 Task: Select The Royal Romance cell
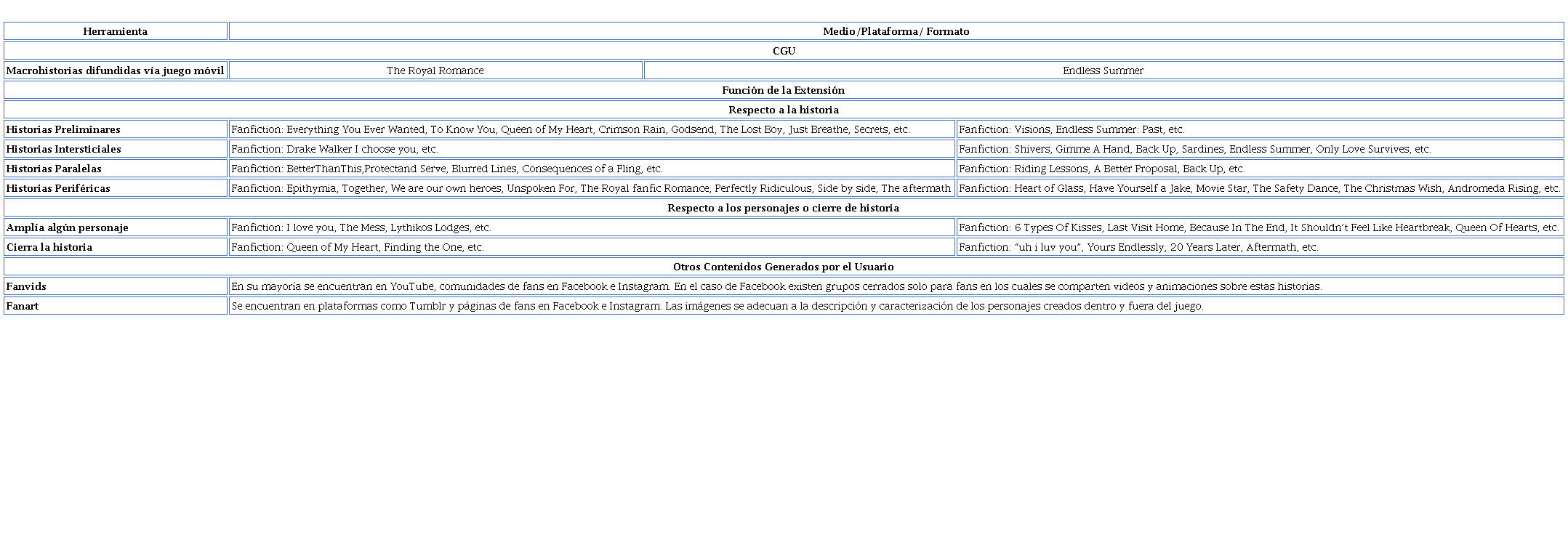click(x=435, y=70)
